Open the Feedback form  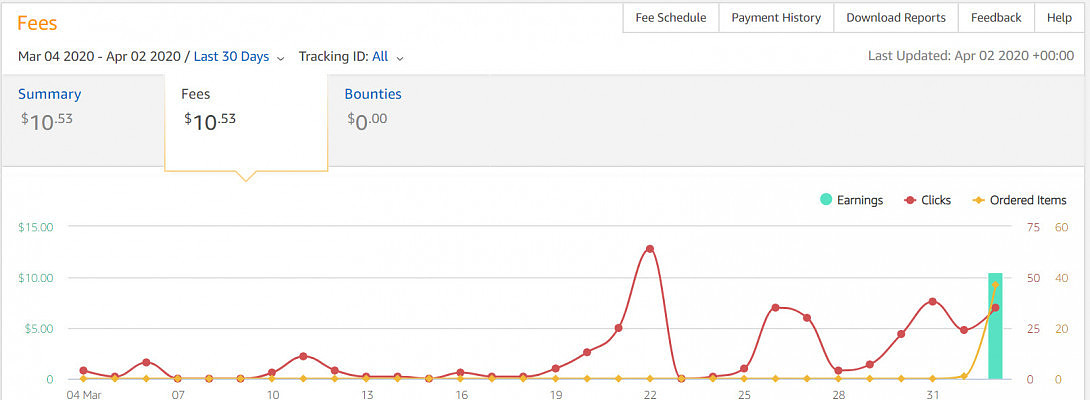point(996,18)
